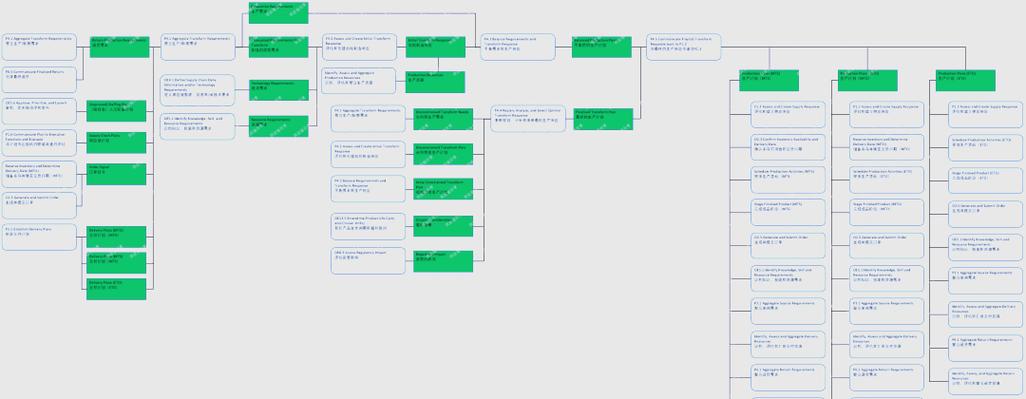Select the green Unconstrained Transform Plan node
1026x399 pixels.
click(x=443, y=154)
